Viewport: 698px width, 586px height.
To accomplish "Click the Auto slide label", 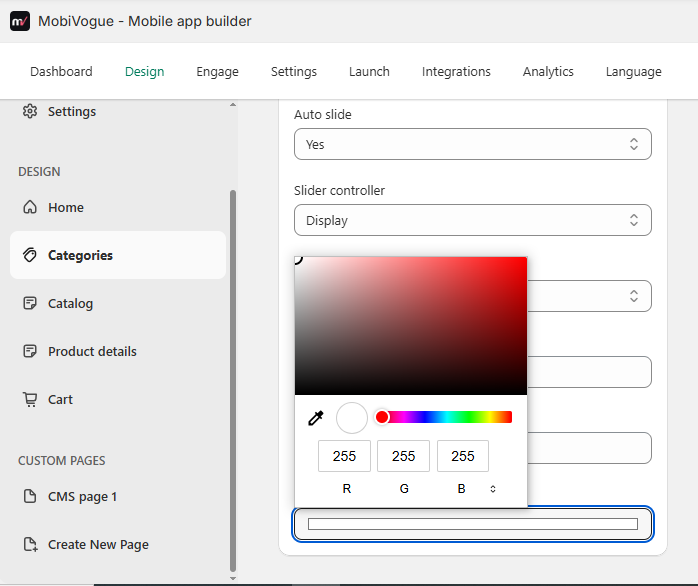I will pyautogui.click(x=323, y=114).
